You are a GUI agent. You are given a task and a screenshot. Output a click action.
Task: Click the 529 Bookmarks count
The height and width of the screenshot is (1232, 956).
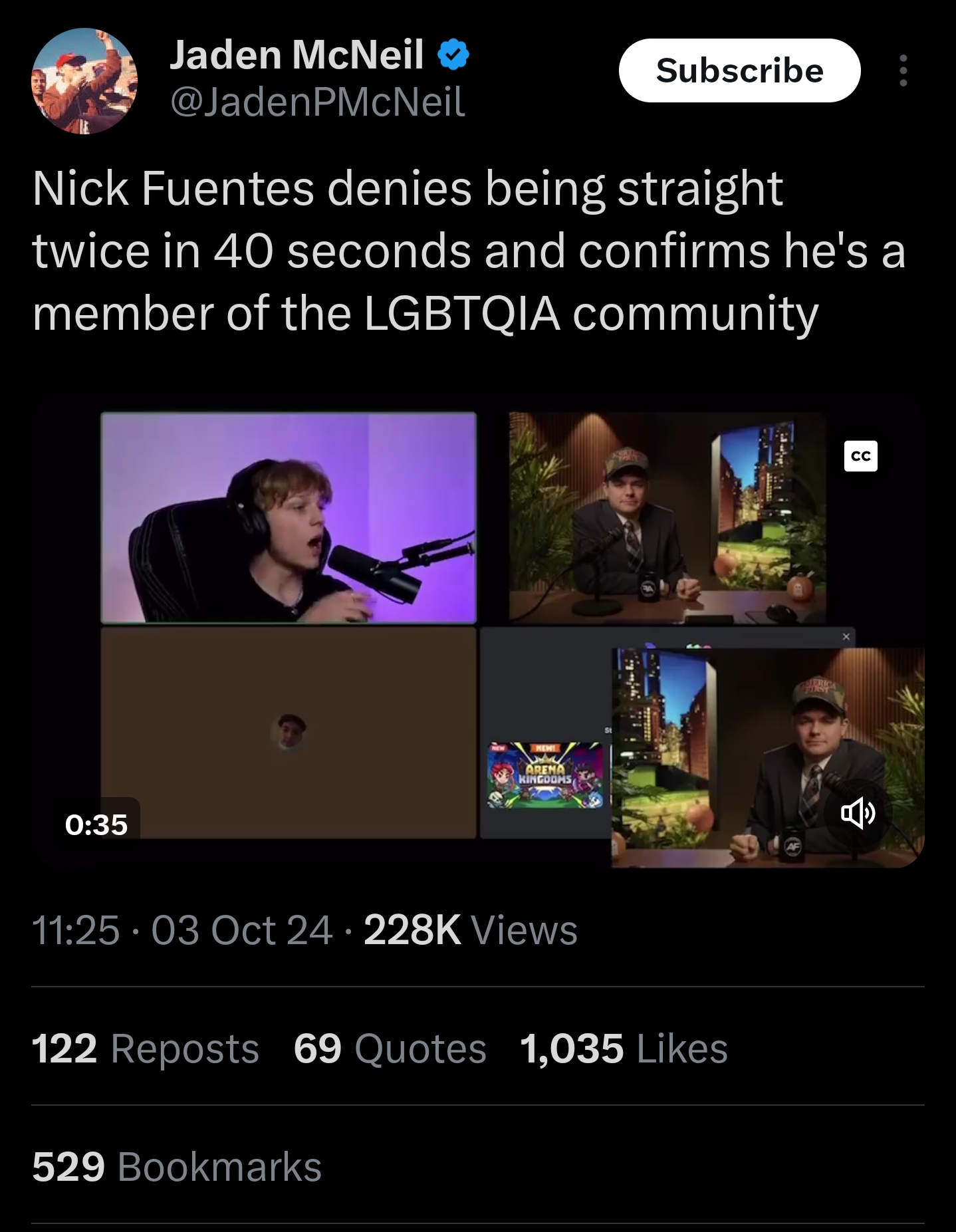[177, 1167]
